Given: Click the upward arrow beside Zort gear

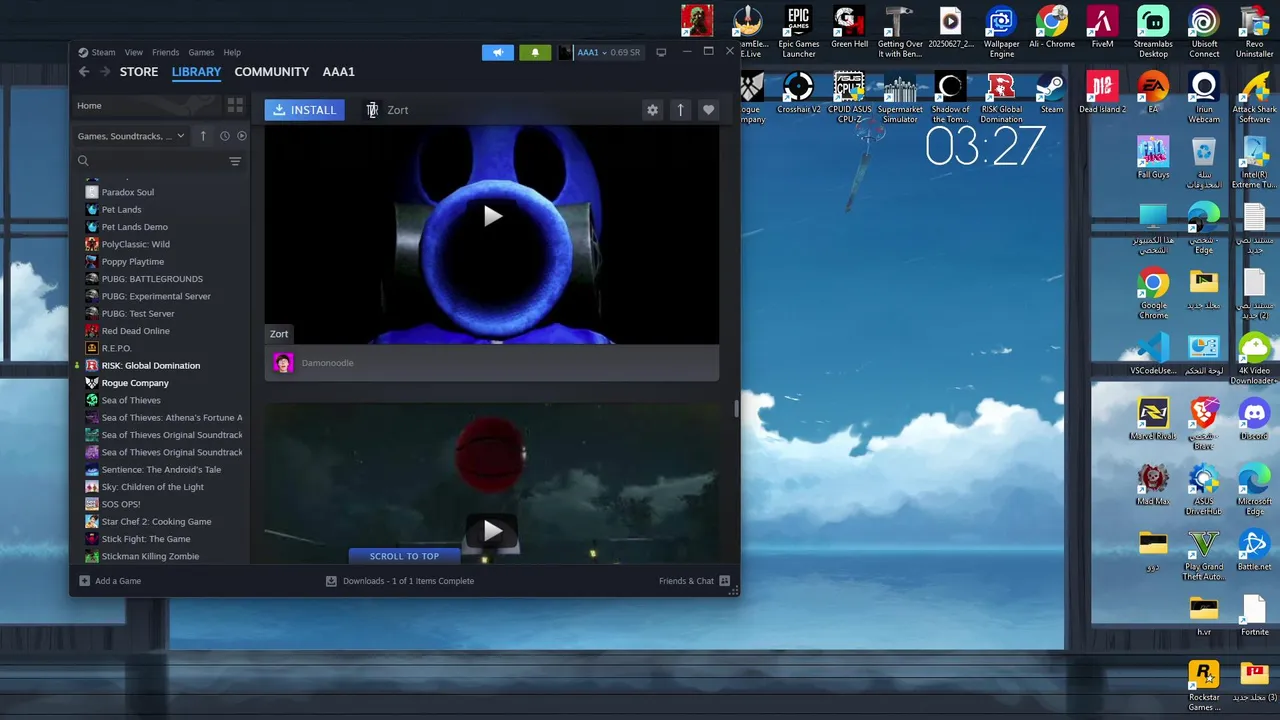Looking at the screenshot, I should 681,110.
